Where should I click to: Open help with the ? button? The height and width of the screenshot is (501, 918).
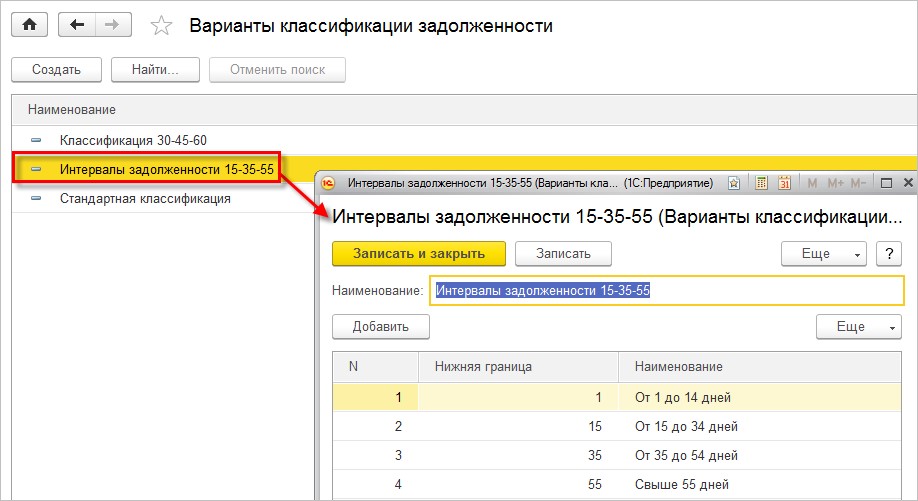pyautogui.click(x=889, y=253)
